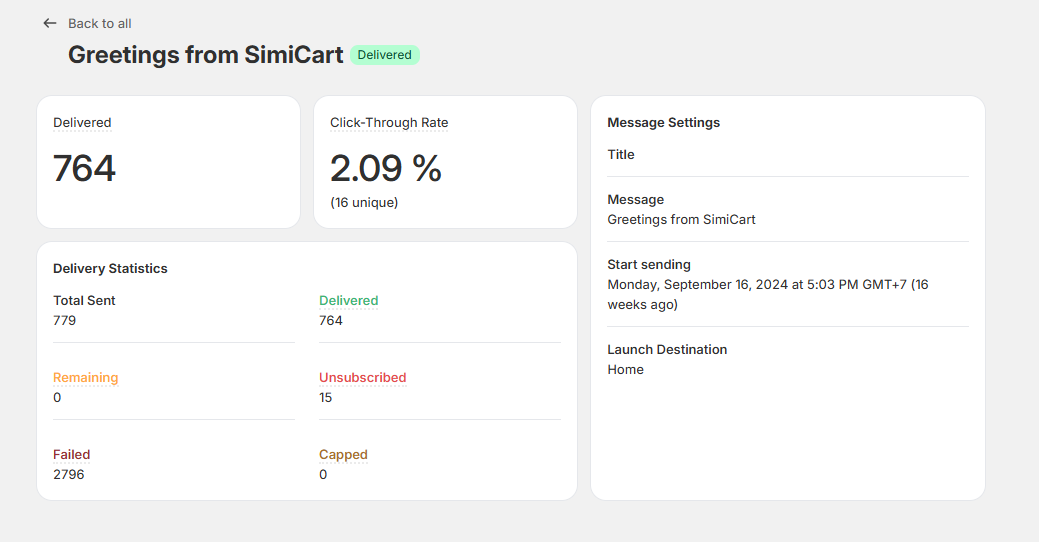
Task: Click the Delivered label in top card
Action: coord(82,123)
